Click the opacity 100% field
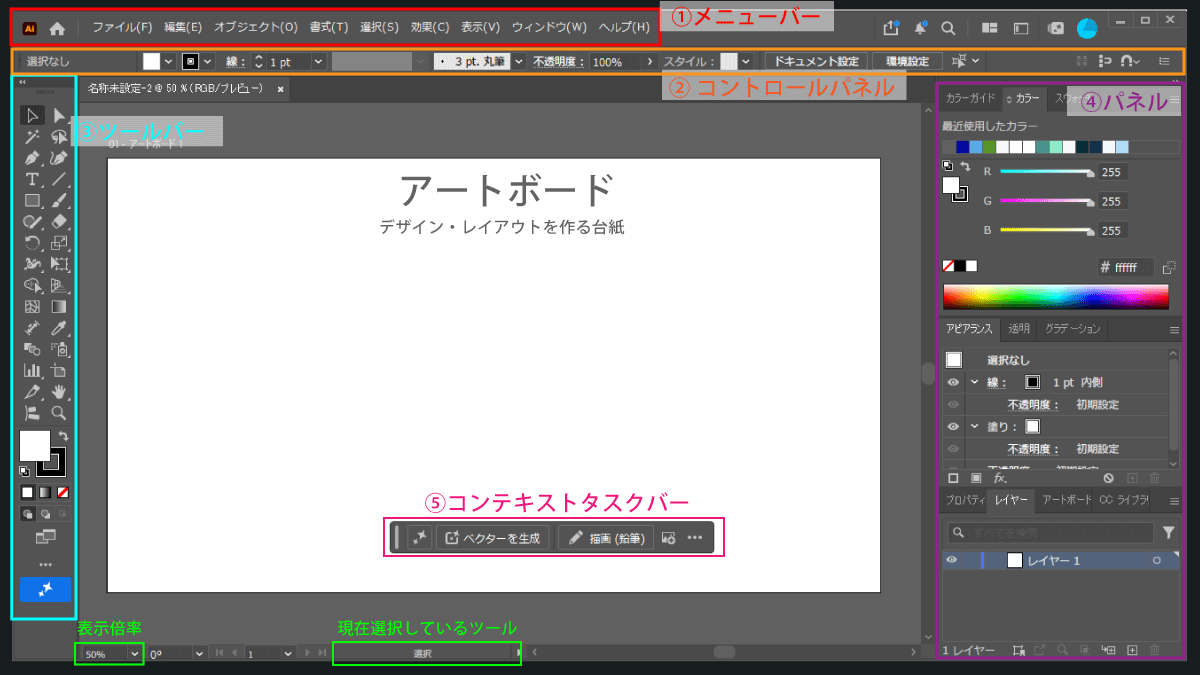The width and height of the screenshot is (1200, 675). tap(613, 62)
